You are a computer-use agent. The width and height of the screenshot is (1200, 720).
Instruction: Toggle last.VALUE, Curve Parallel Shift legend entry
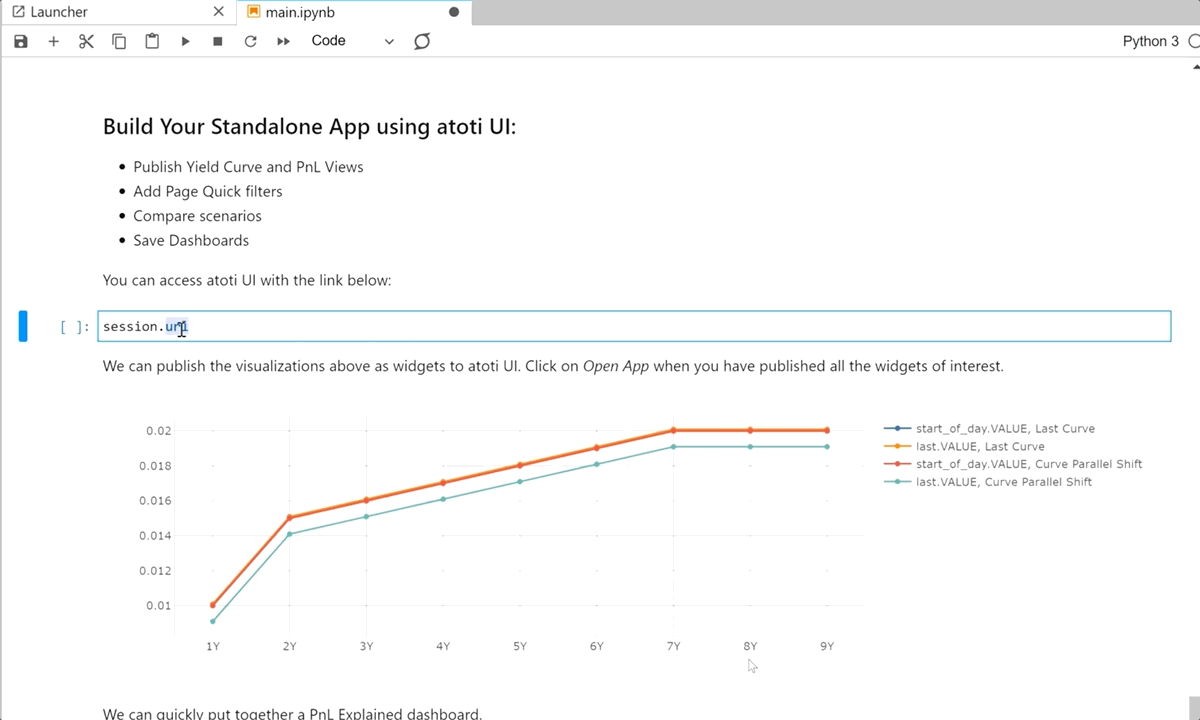tap(1003, 482)
